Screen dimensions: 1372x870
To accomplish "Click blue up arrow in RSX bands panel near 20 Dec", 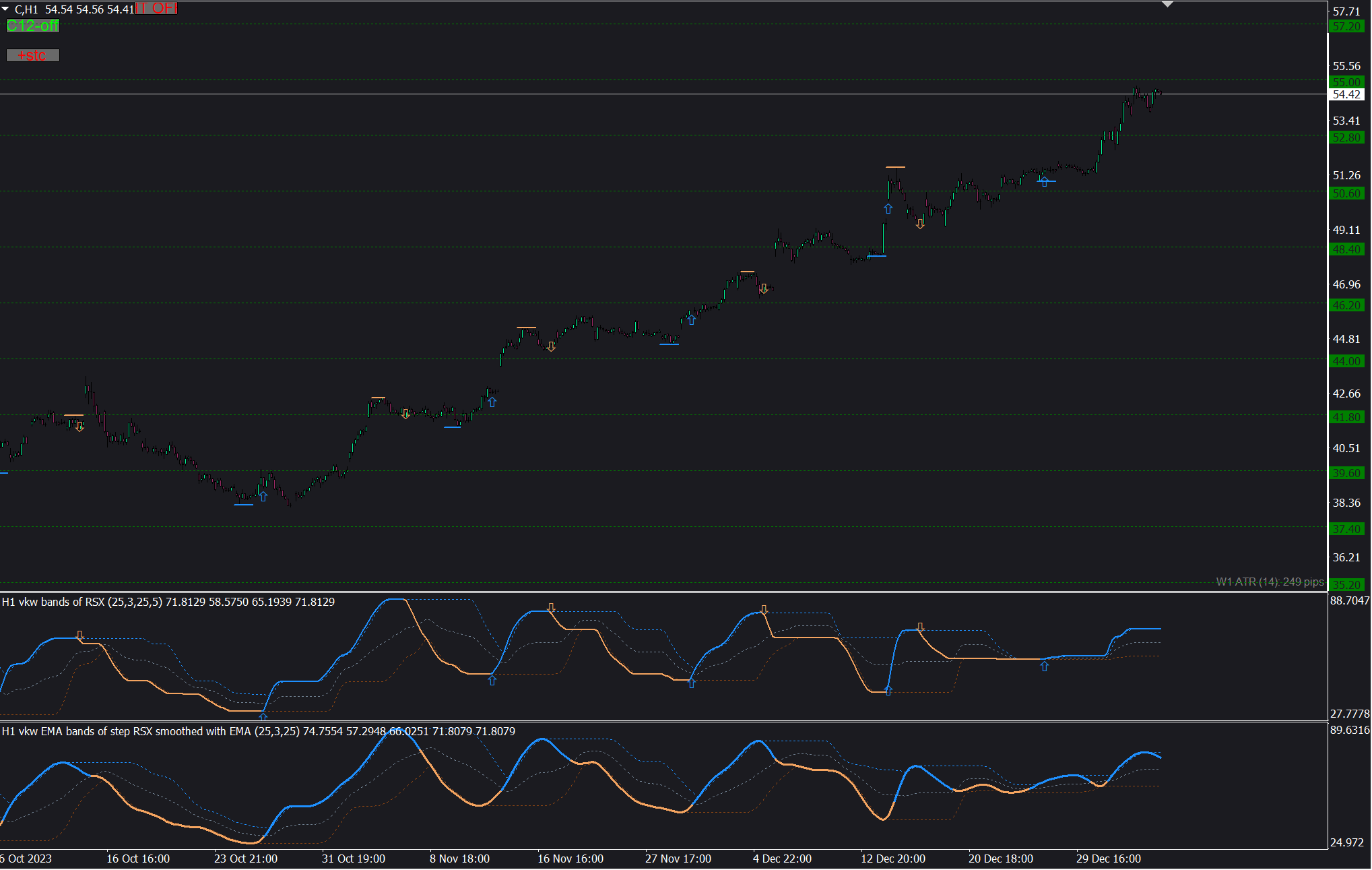I will (1044, 666).
